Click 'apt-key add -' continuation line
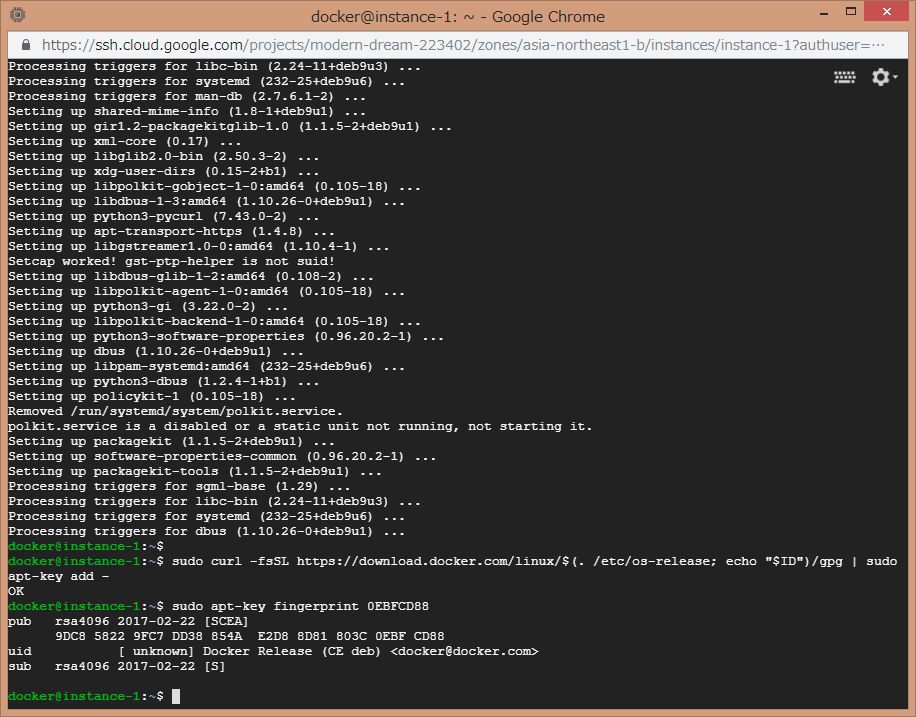The image size is (916, 717). (58, 576)
